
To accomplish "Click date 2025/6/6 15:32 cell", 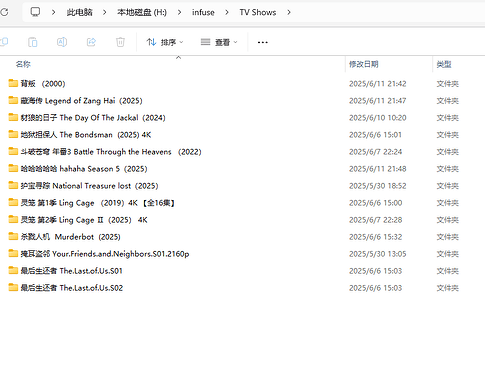I will coord(375,237).
